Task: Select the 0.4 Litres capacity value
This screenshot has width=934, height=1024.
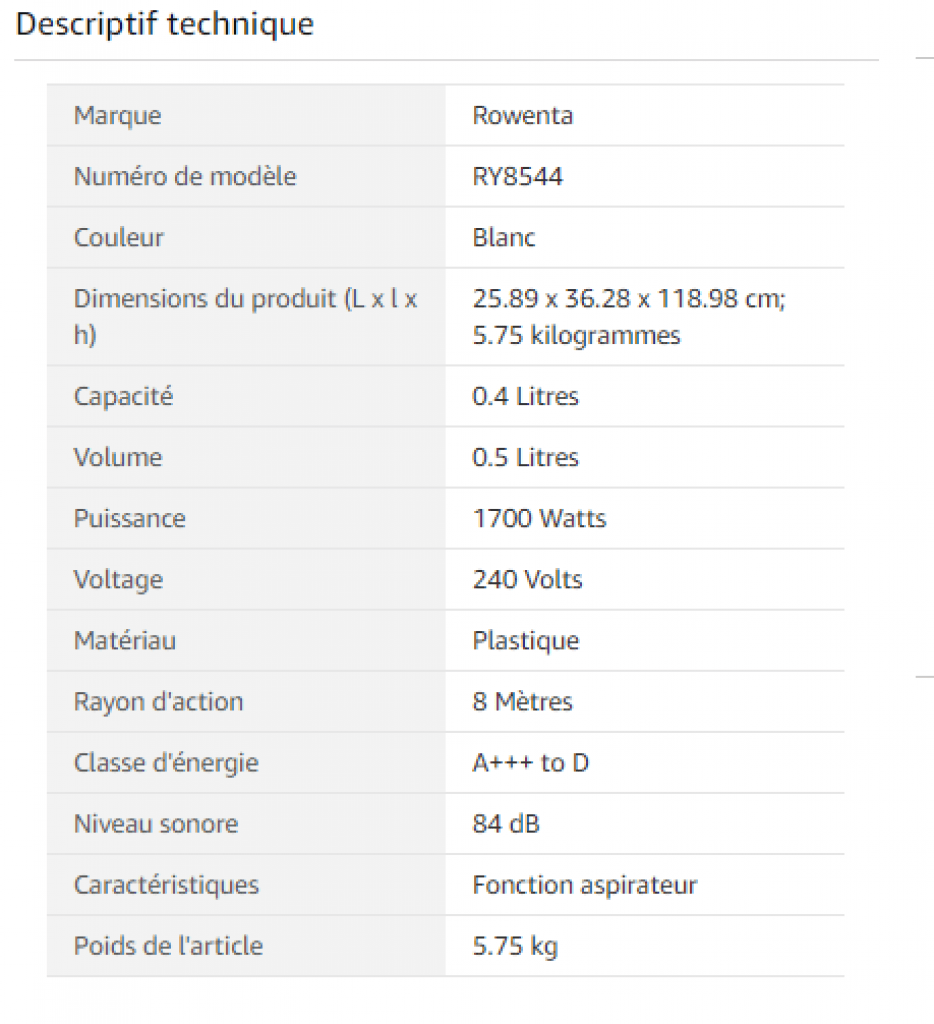Action: pos(525,396)
